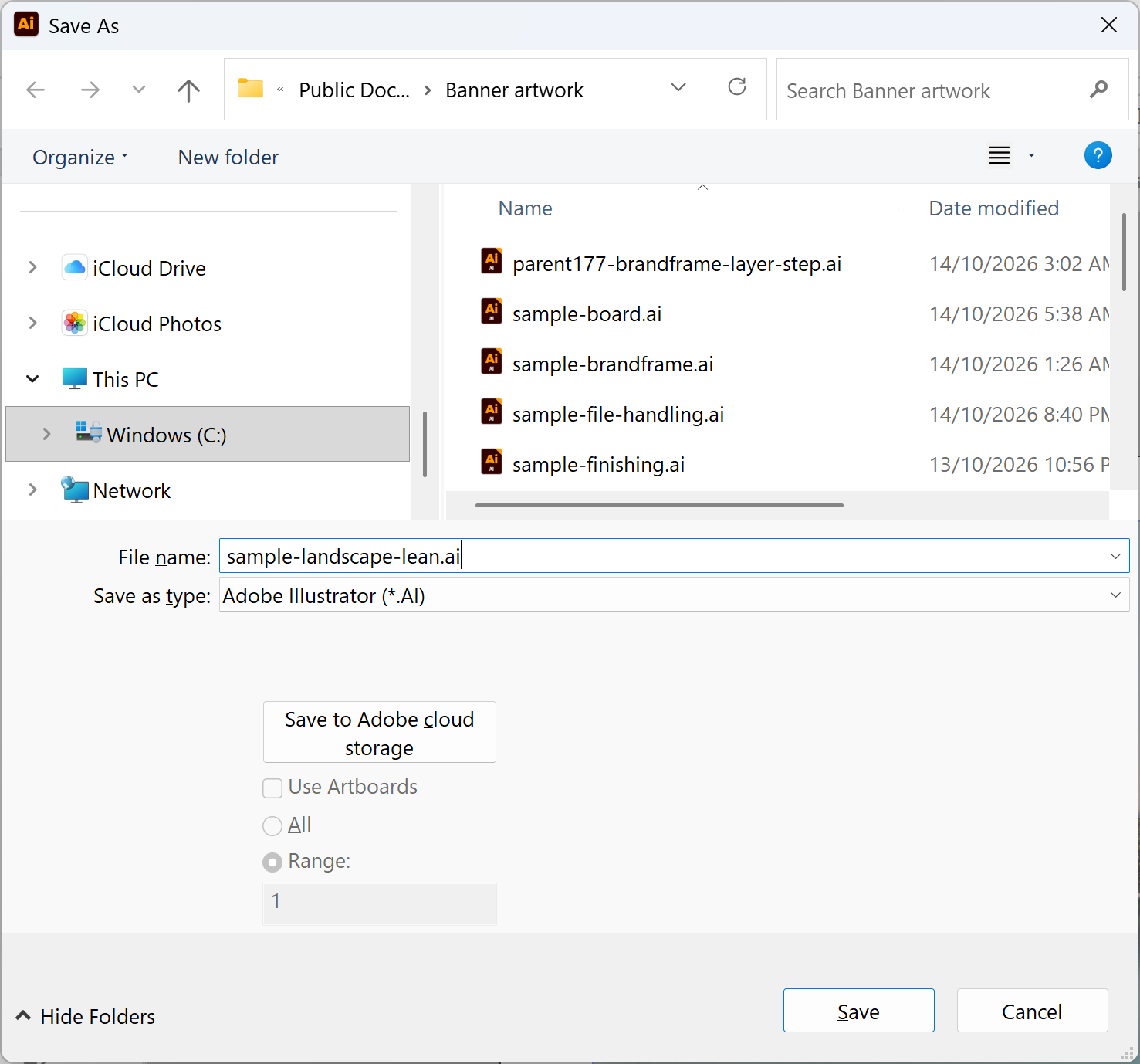
Task: Click the Network icon
Action: [75, 490]
